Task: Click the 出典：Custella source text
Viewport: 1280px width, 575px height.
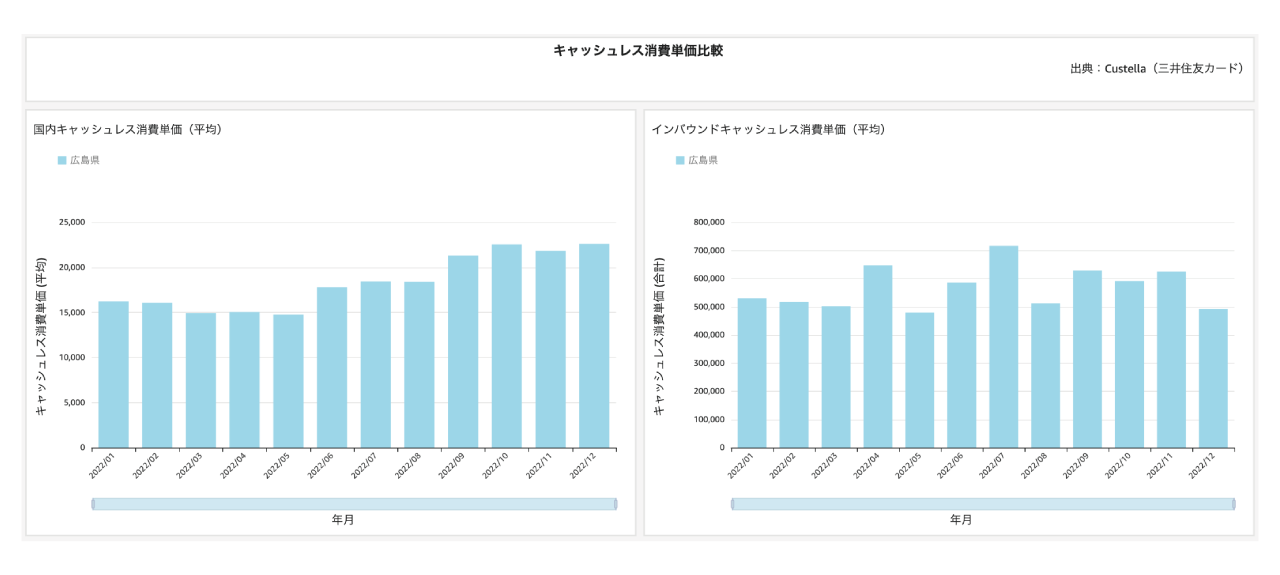Action: 1156,68
